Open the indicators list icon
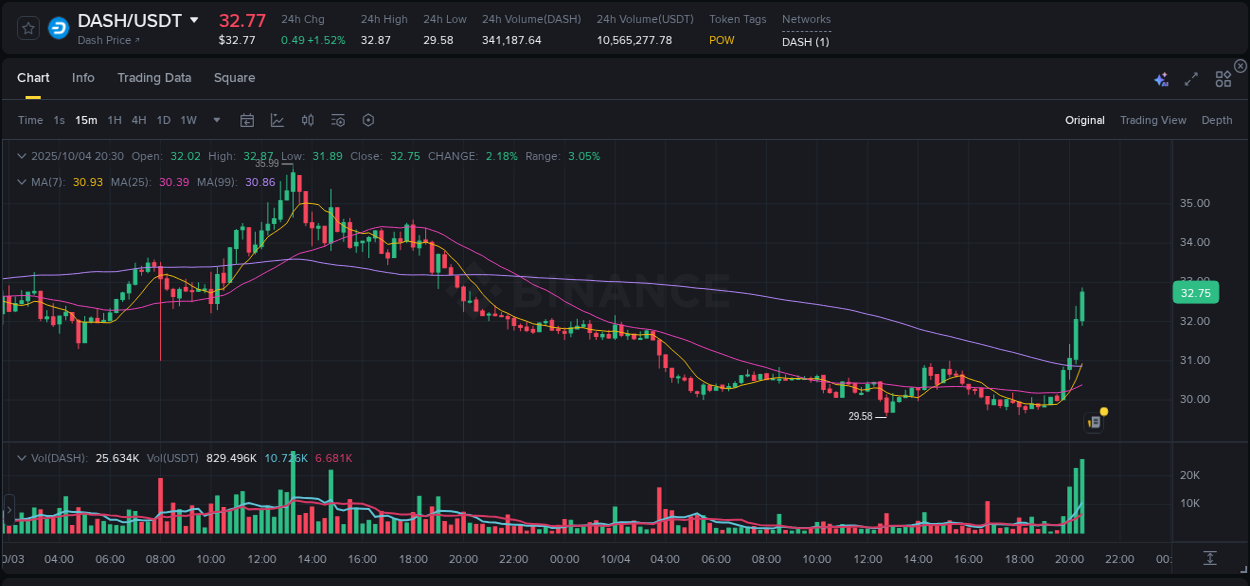1250x586 pixels. tap(337, 119)
